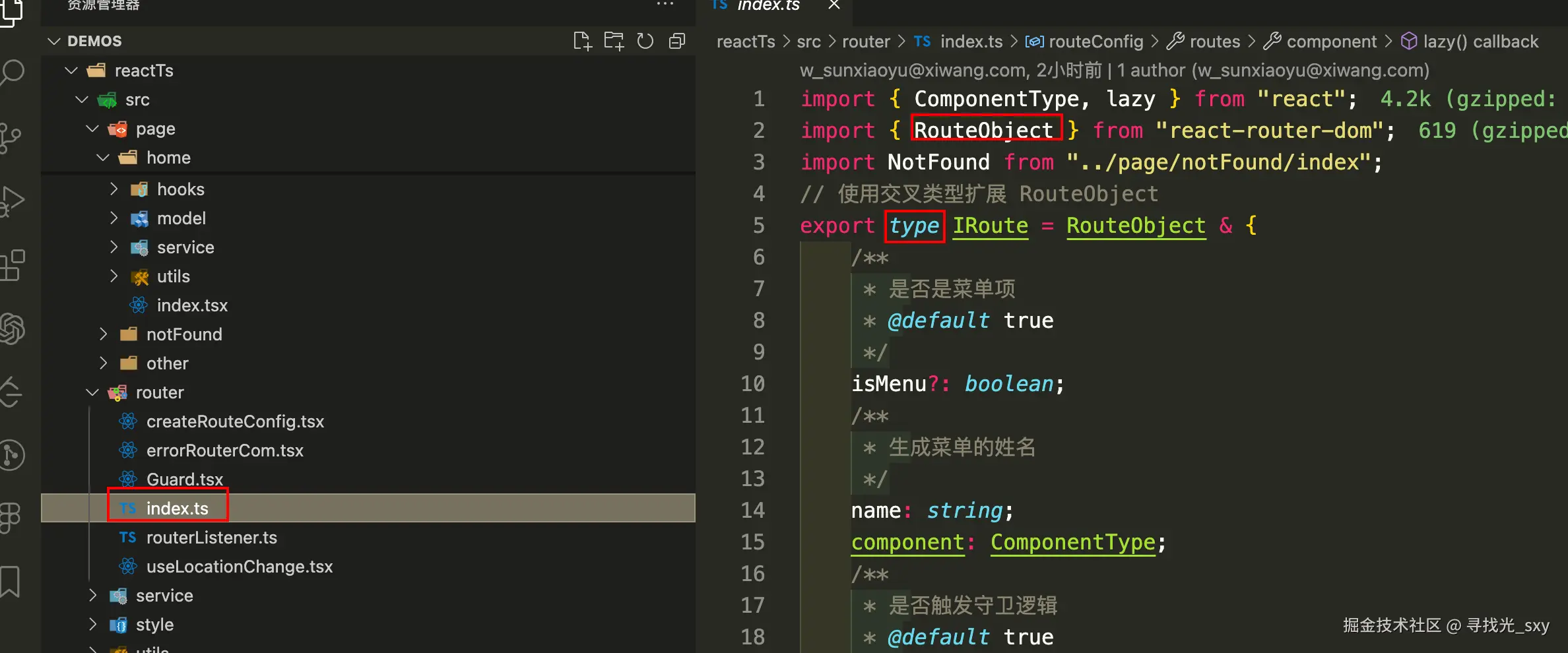Screen dimensions: 1568x653
Task: Open the bookmarks panel in activity bar
Action: coord(11,582)
